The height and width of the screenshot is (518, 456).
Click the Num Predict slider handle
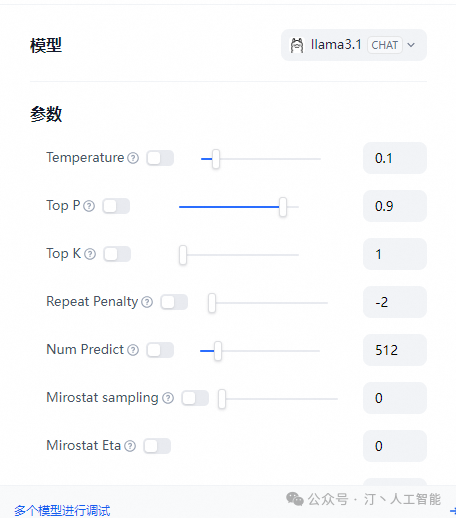click(x=218, y=351)
